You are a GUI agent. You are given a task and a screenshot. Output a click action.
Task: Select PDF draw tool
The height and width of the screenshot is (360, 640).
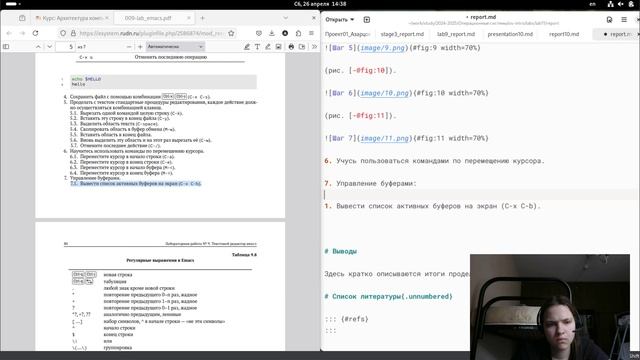pyautogui.click(x=268, y=47)
